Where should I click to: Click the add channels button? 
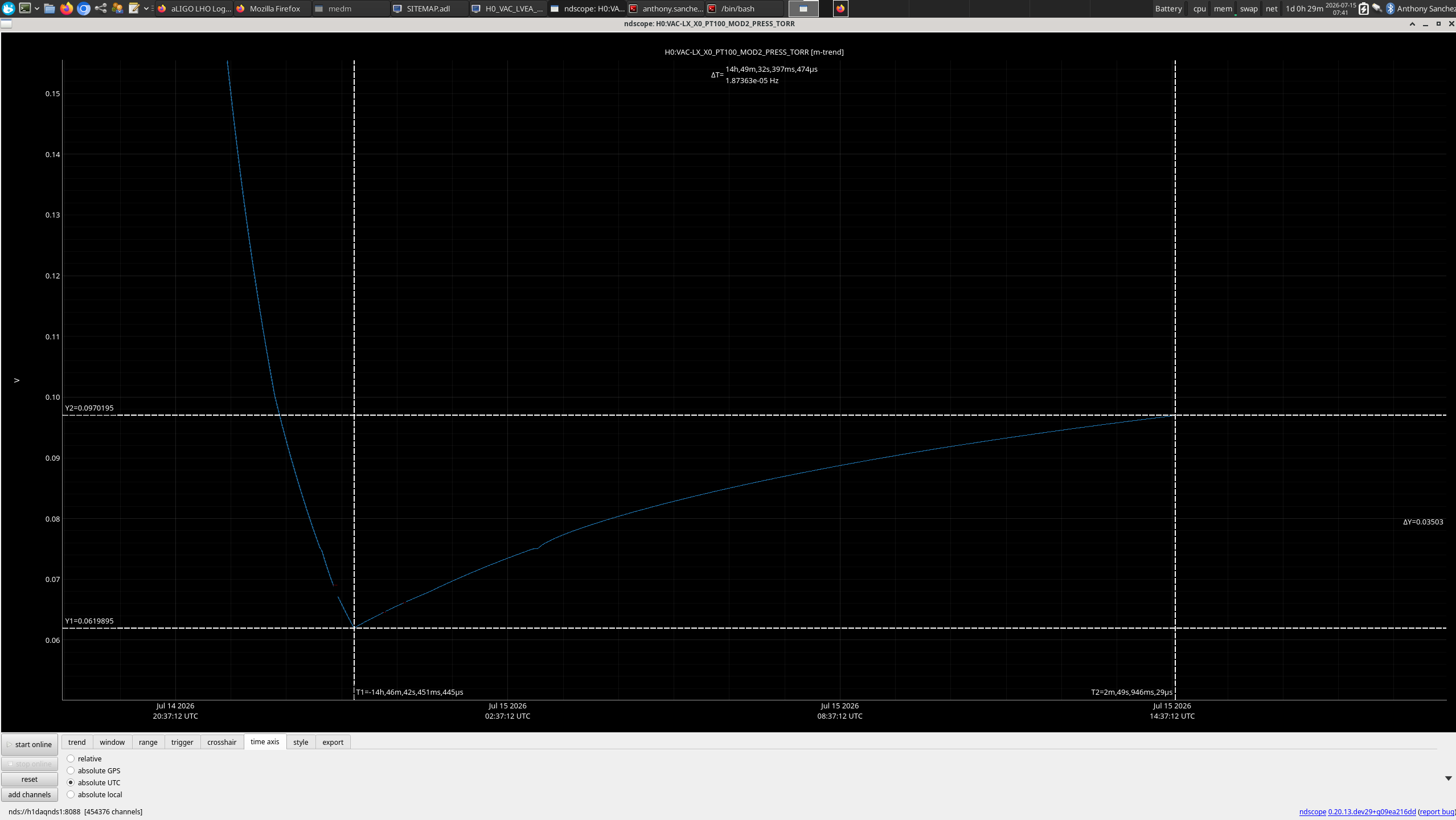click(x=30, y=794)
